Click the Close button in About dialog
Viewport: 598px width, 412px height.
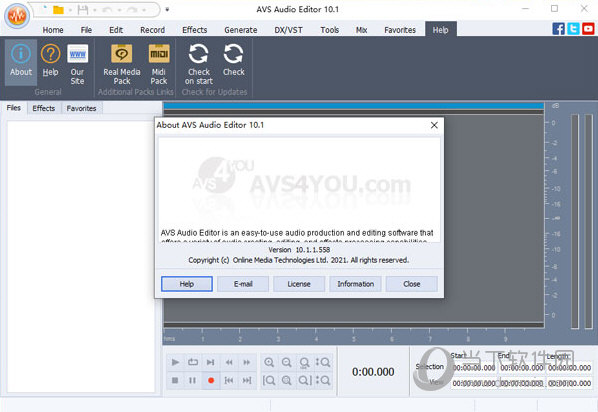[412, 284]
